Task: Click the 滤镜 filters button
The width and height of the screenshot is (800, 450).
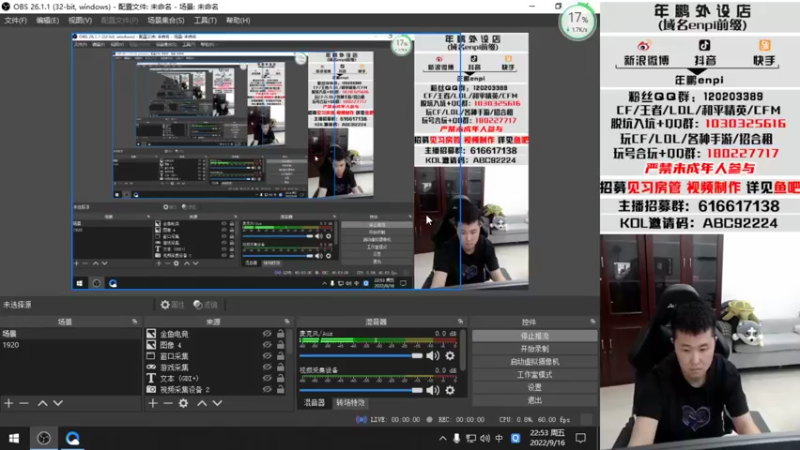Action: [x=206, y=305]
